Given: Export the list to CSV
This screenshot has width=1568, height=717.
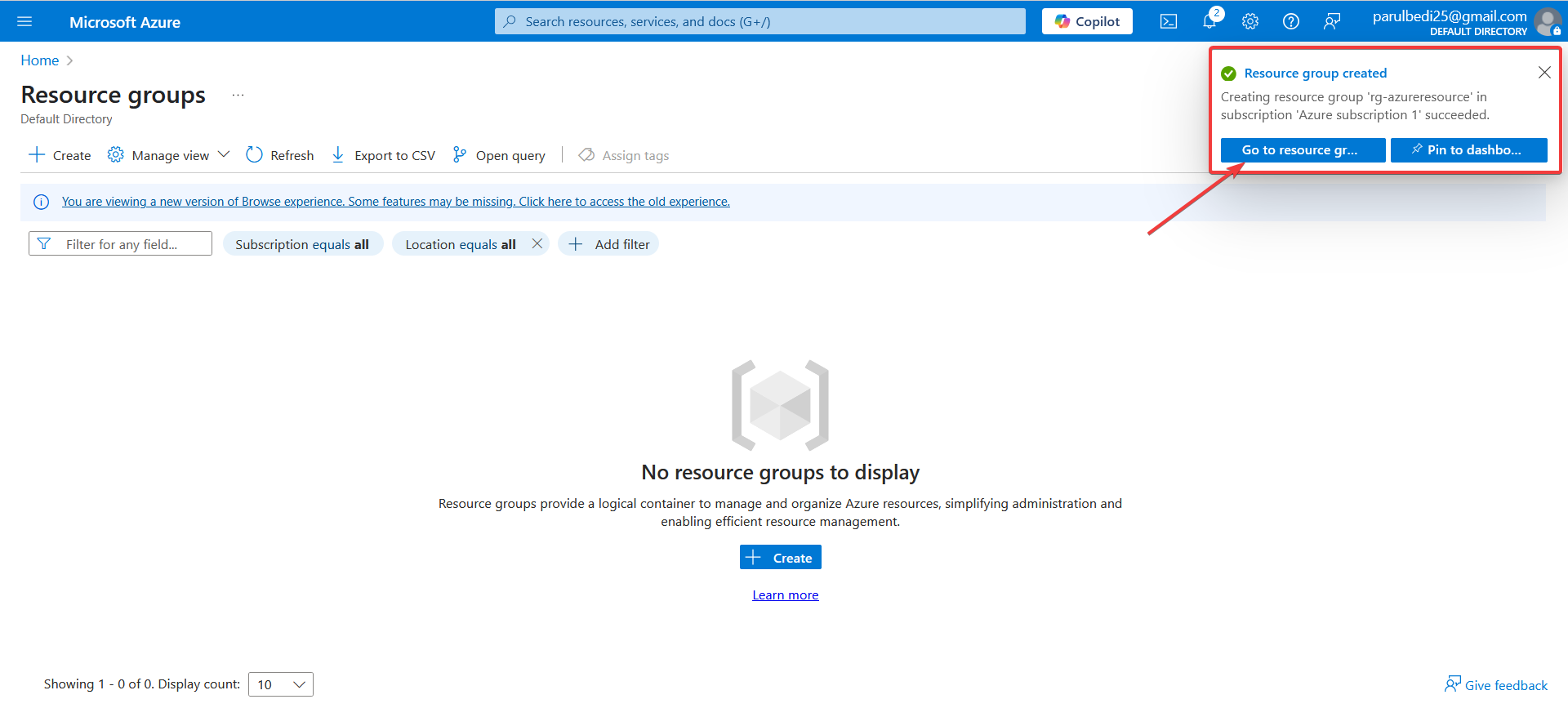Looking at the screenshot, I should click(384, 155).
